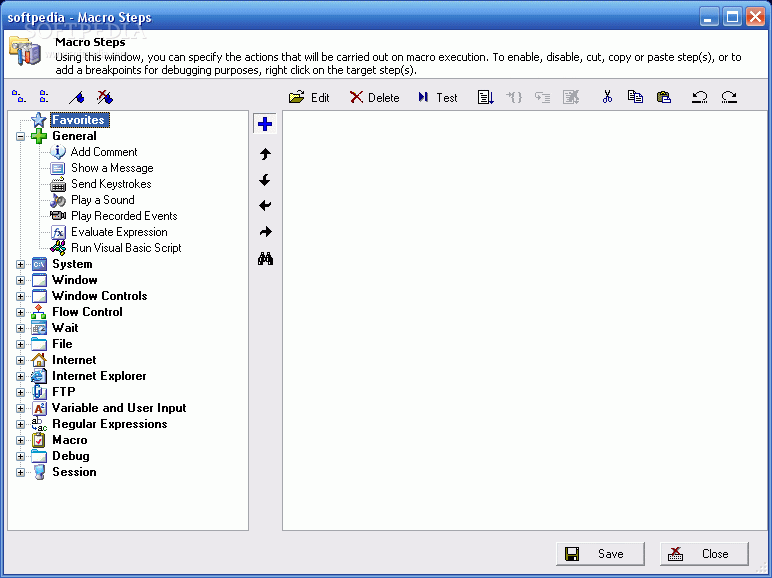
Task: Click the collapse all tree icon
Action: coord(44,96)
